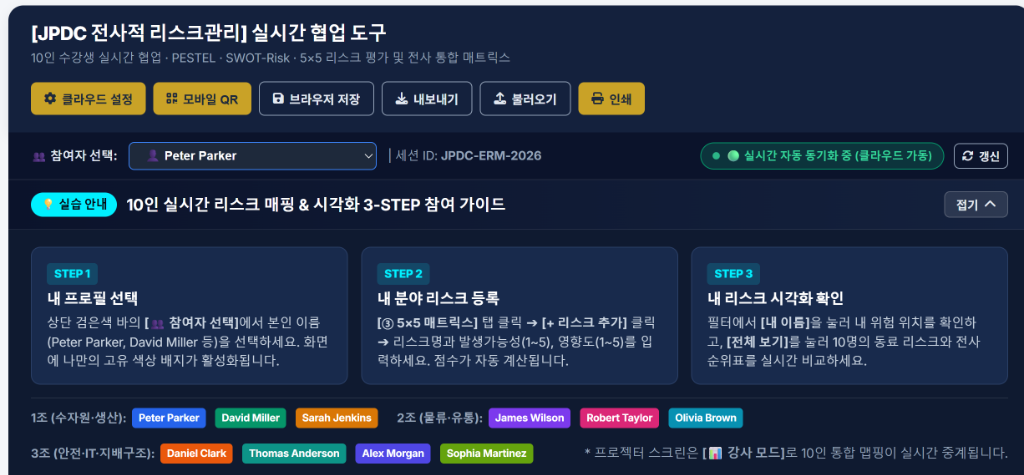Export data with the 내보내기 button
The height and width of the screenshot is (475, 1024).
427,99
